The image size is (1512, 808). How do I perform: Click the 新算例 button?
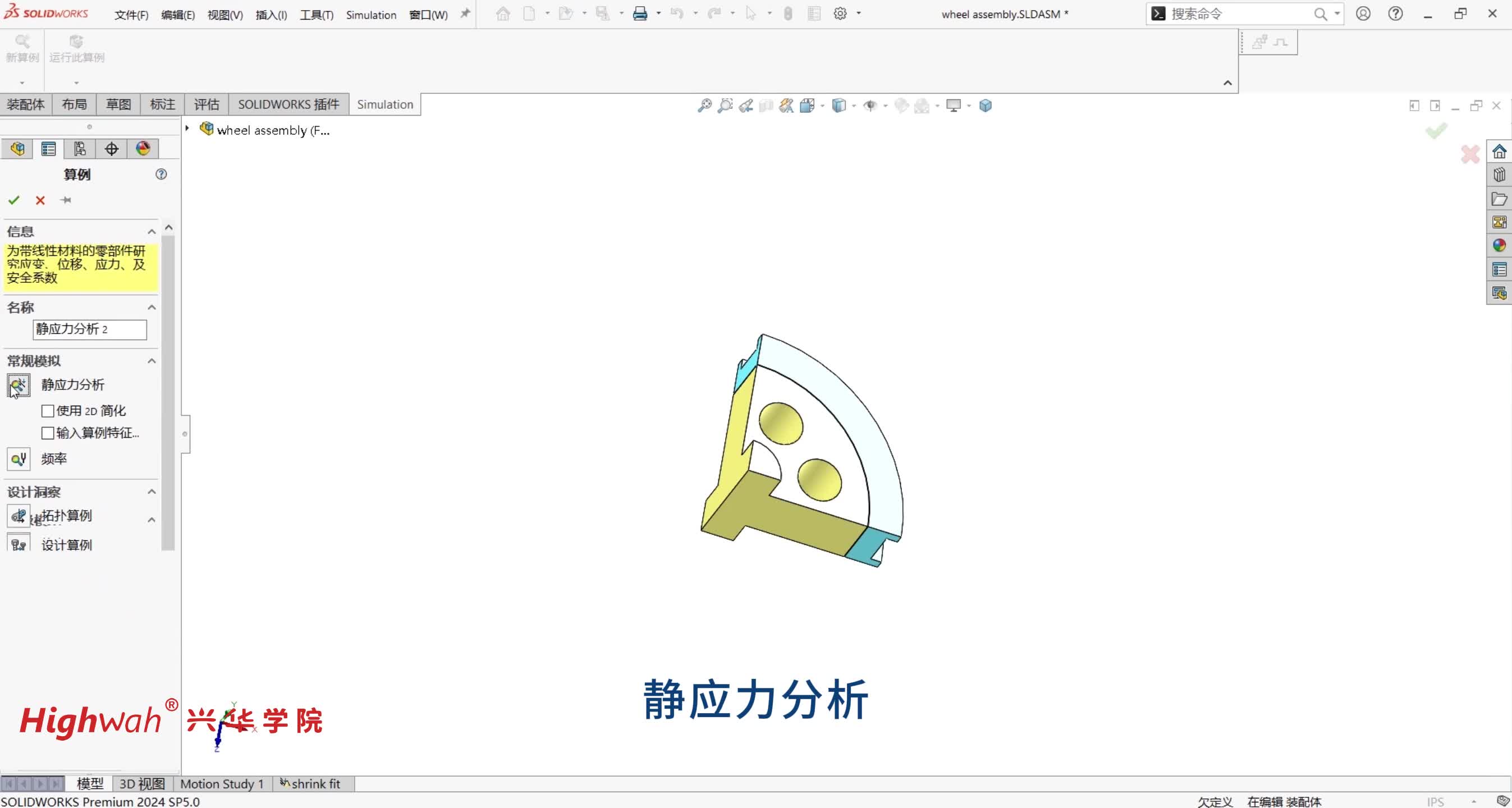pos(22,49)
